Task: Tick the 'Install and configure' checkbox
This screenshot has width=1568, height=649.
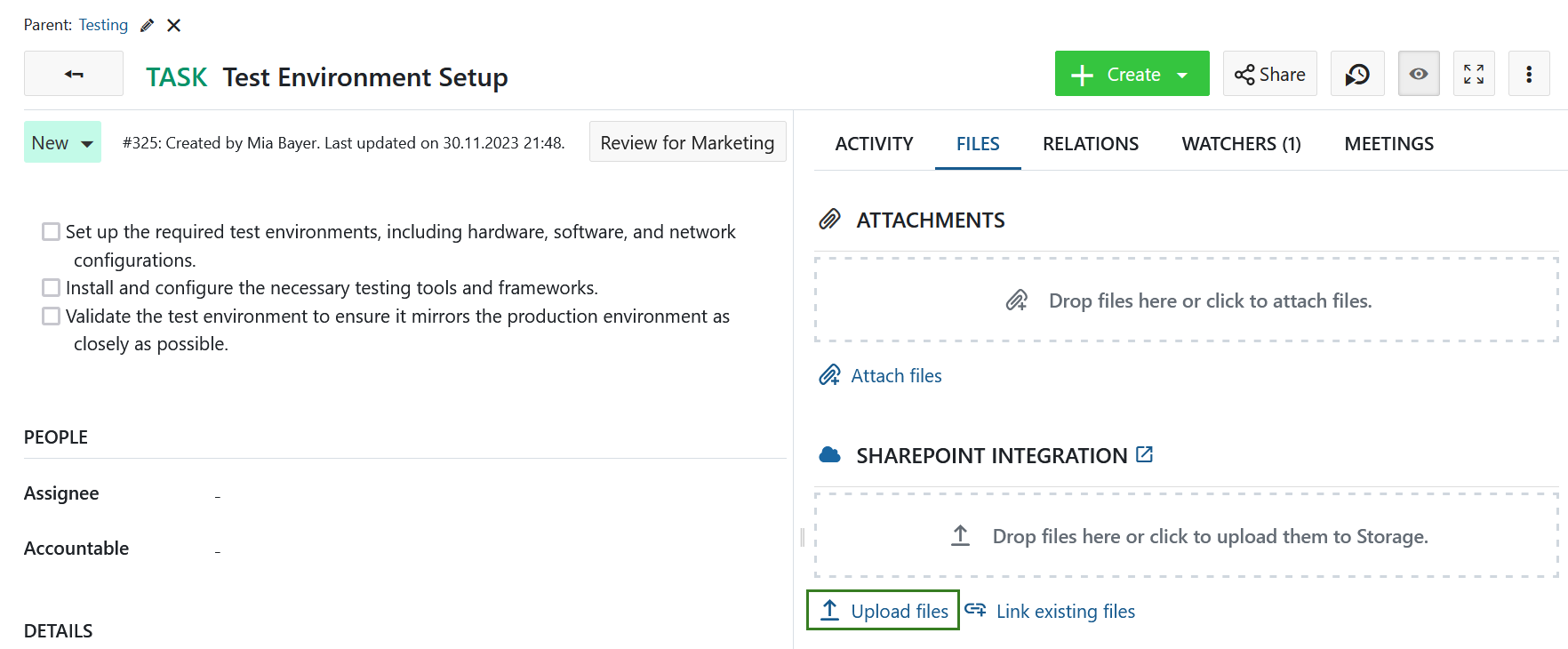Action: click(52, 288)
